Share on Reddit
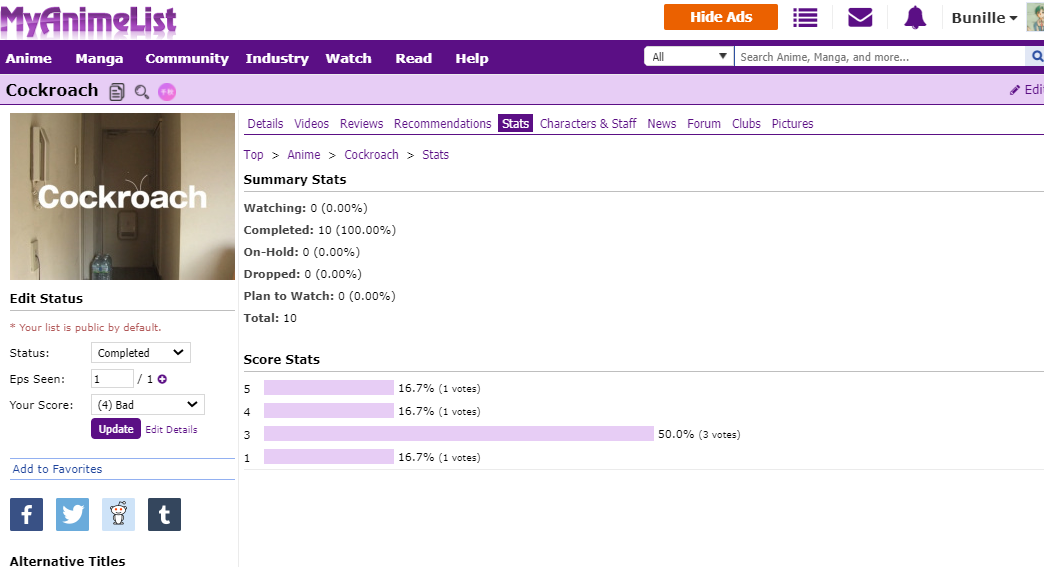 pos(118,514)
